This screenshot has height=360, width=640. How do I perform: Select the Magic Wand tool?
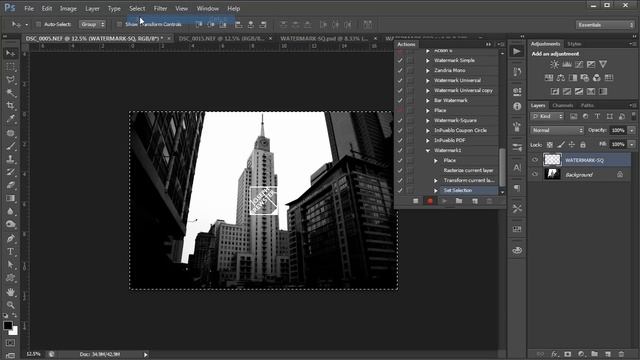(x=10, y=93)
